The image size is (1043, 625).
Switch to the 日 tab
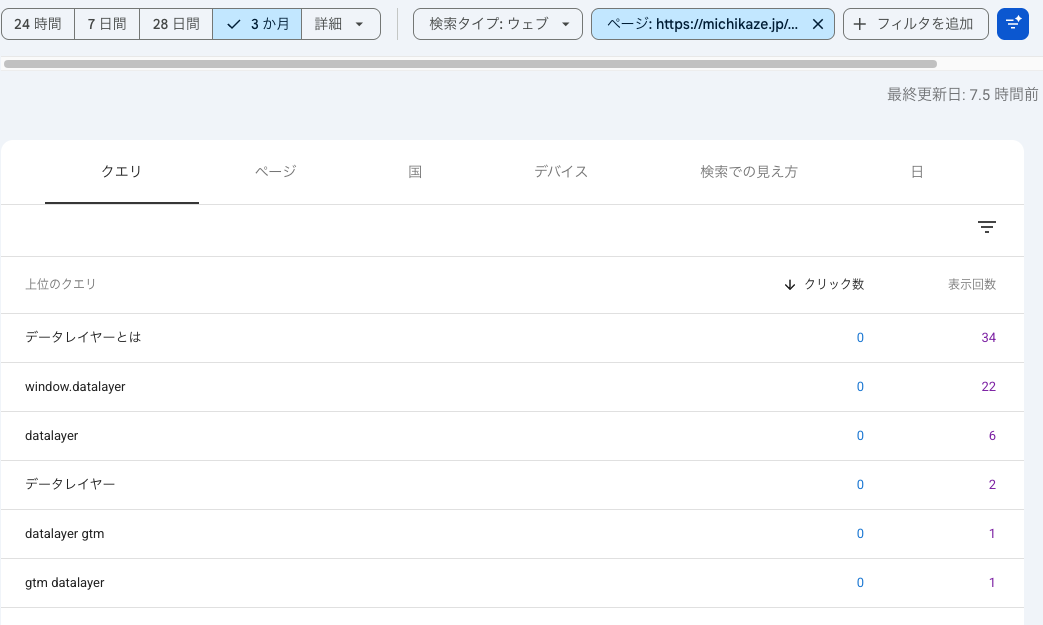tap(917, 172)
